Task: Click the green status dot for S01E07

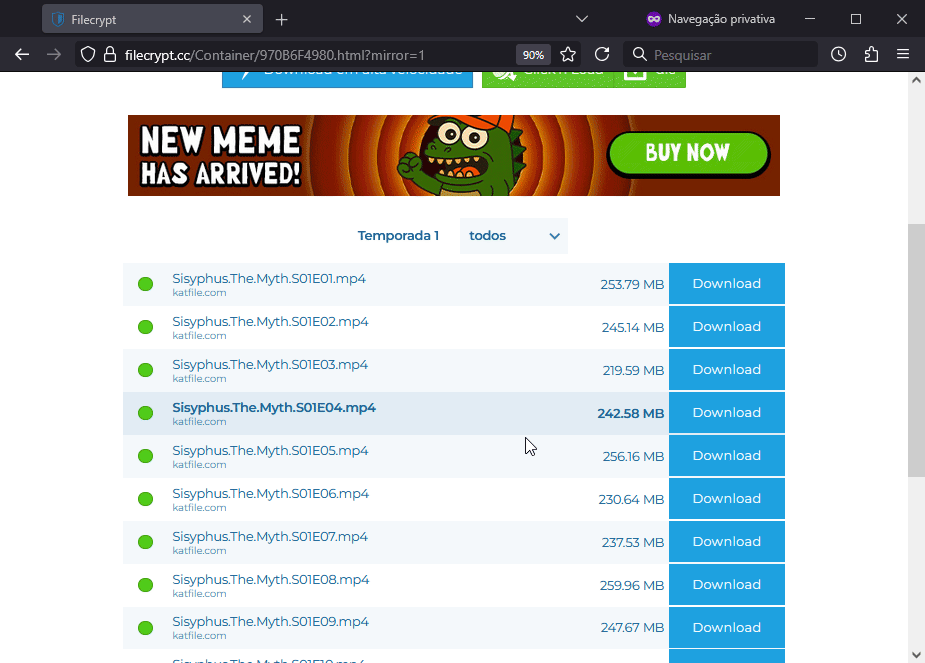Action: pos(145,543)
